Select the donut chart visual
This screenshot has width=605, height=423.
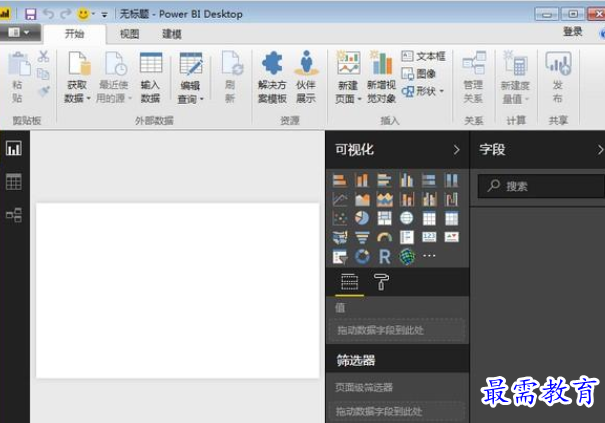(x=362, y=256)
